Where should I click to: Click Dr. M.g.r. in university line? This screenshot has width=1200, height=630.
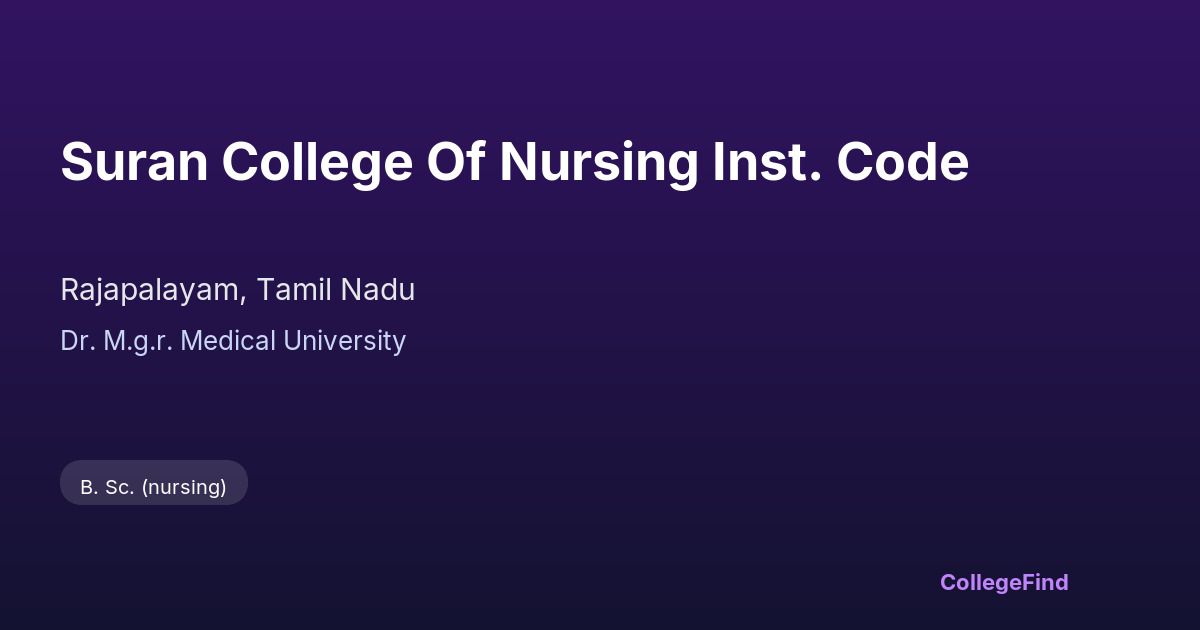[x=116, y=341]
